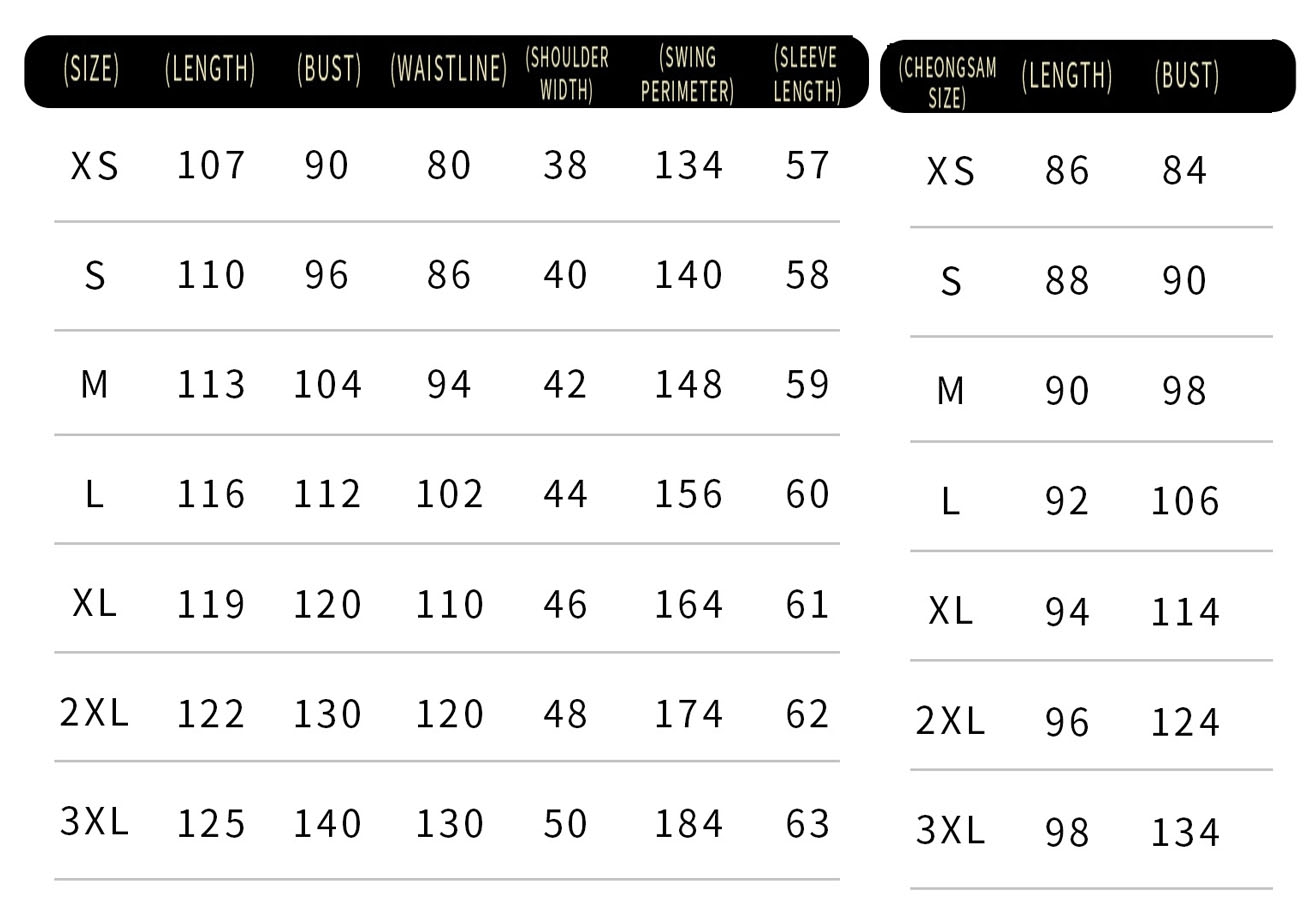Select the (SLEEVE LENGTH) header
The image size is (1316, 909).
806,74
